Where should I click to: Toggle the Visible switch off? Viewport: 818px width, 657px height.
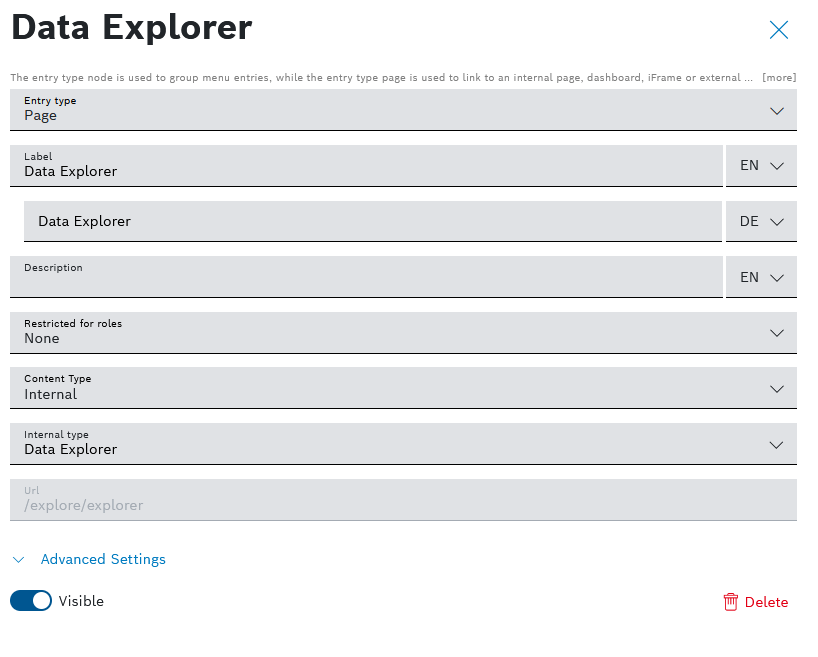coord(31,601)
